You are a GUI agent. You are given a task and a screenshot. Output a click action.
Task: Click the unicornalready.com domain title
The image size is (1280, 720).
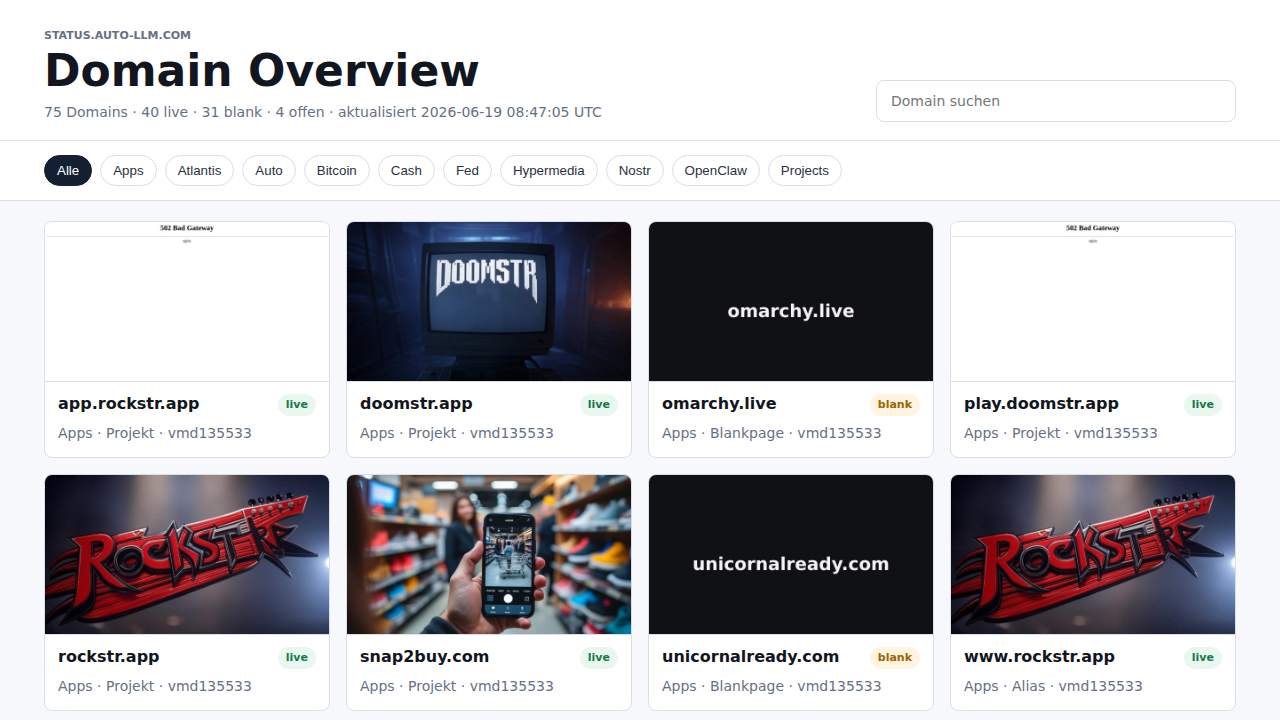(750, 657)
